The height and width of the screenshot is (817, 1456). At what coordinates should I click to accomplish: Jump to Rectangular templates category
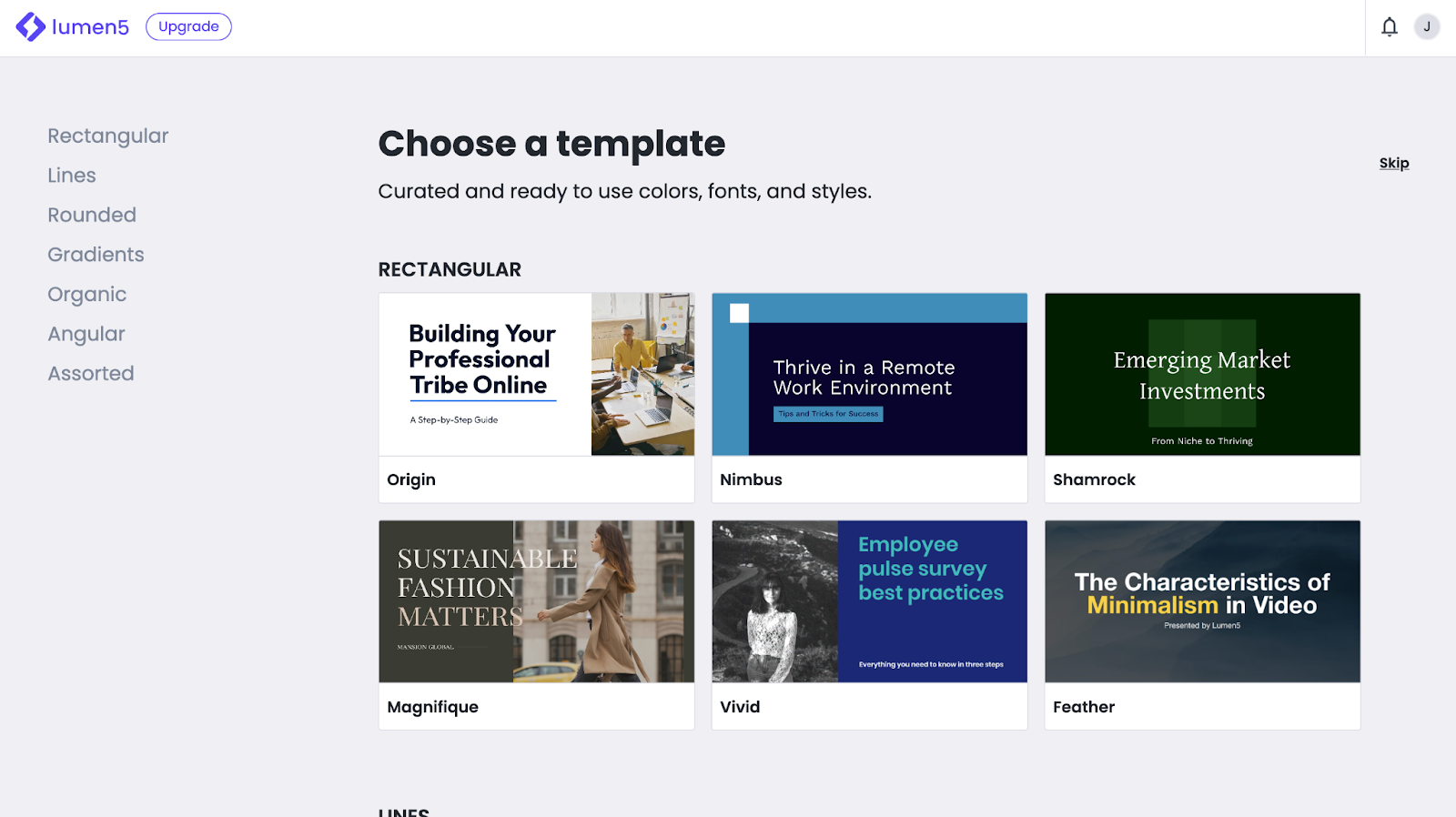coord(107,136)
